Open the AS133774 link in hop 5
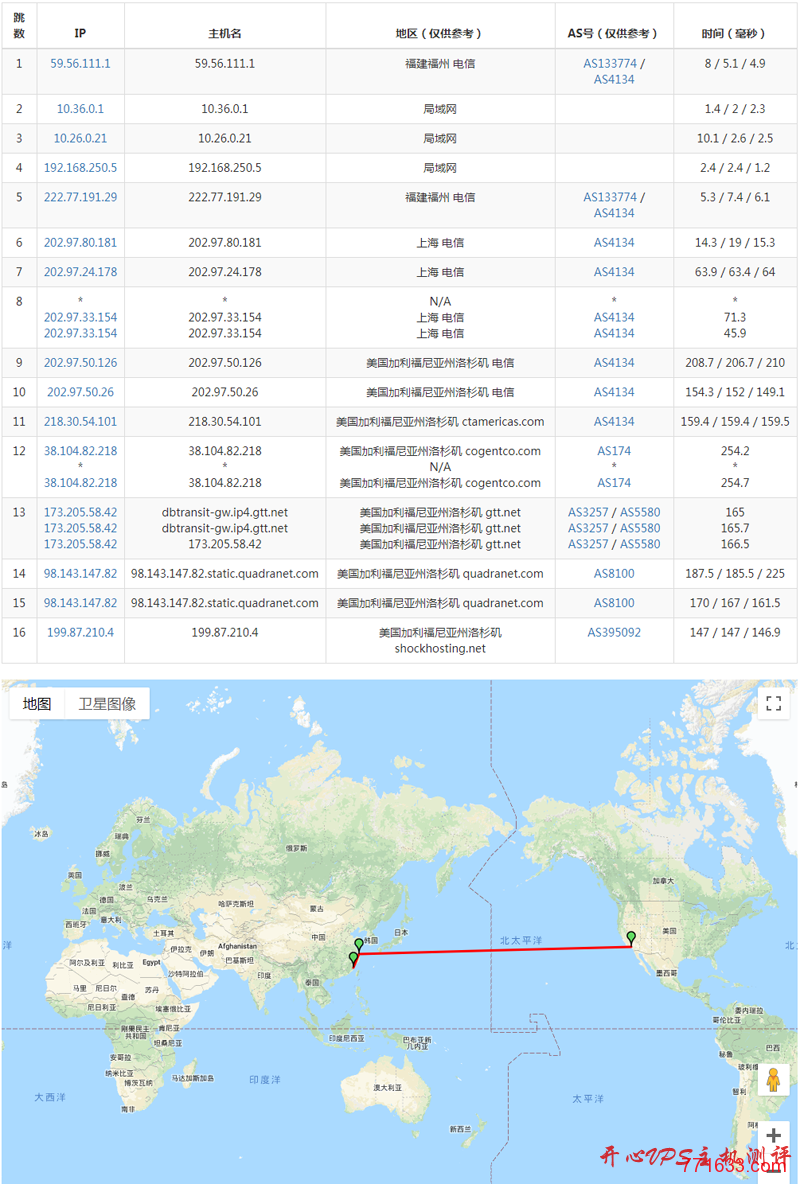Image resolution: width=800 pixels, height=1184 pixels. tap(610, 197)
